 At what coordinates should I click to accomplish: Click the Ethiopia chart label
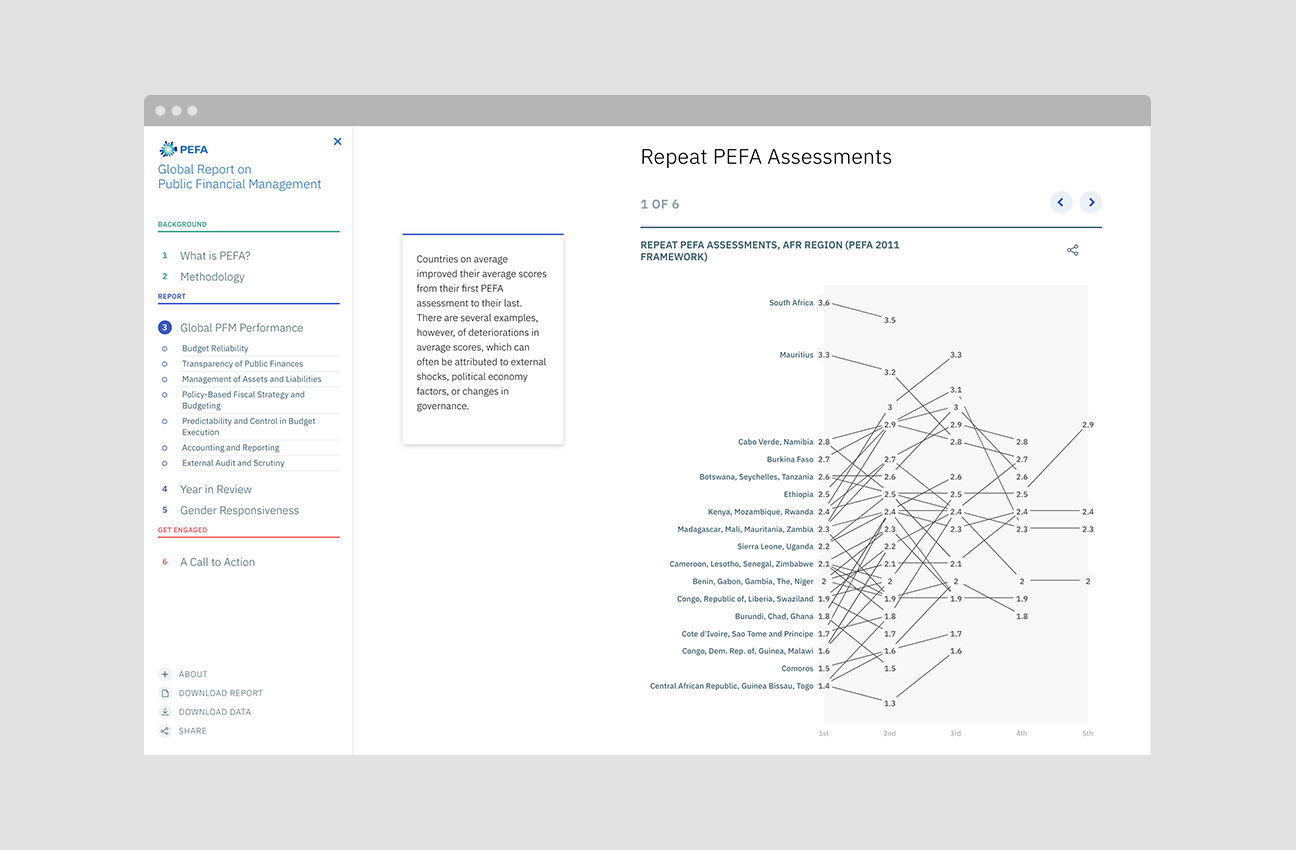pos(799,494)
